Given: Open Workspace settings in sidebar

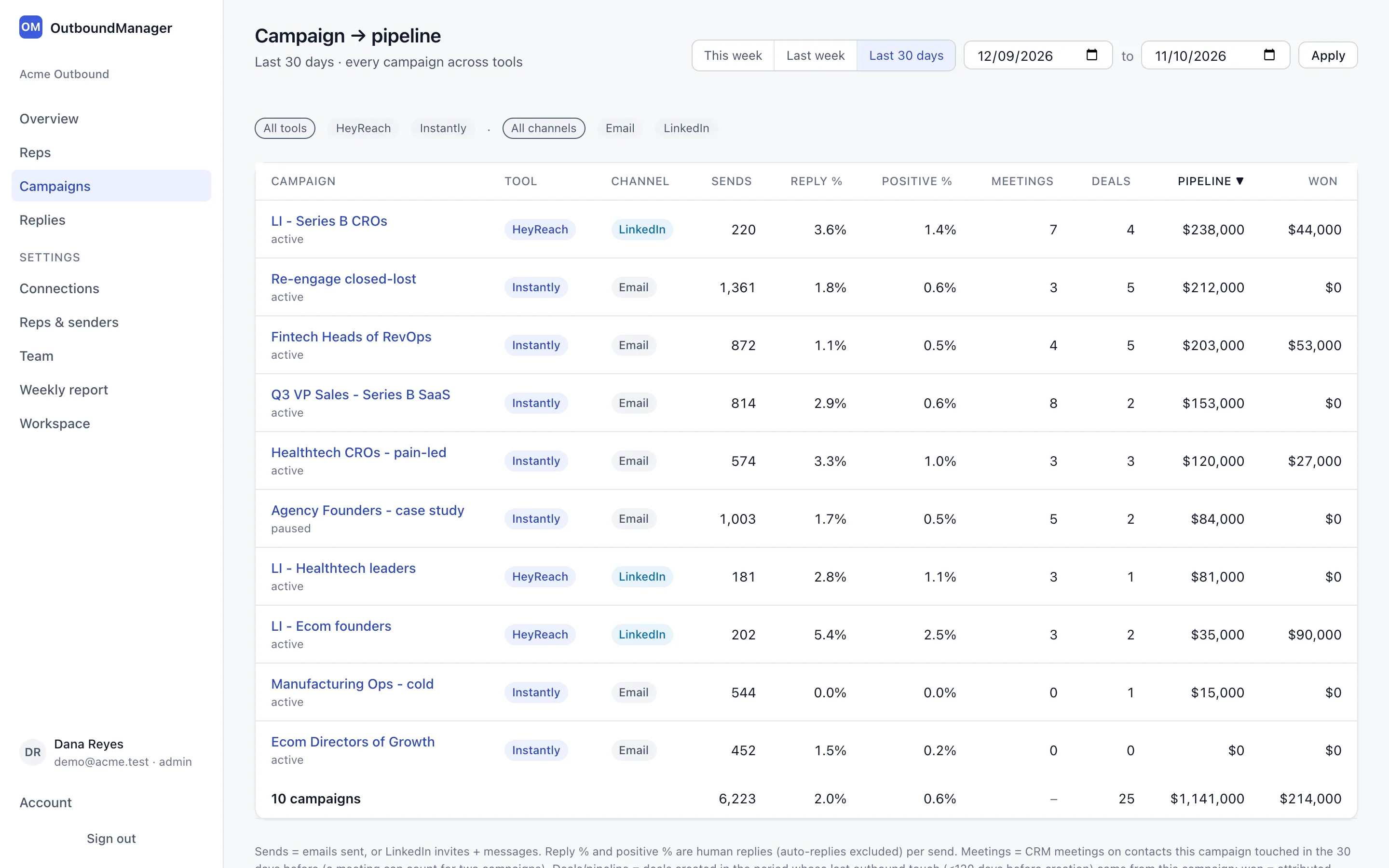Looking at the screenshot, I should click(x=111, y=424).
